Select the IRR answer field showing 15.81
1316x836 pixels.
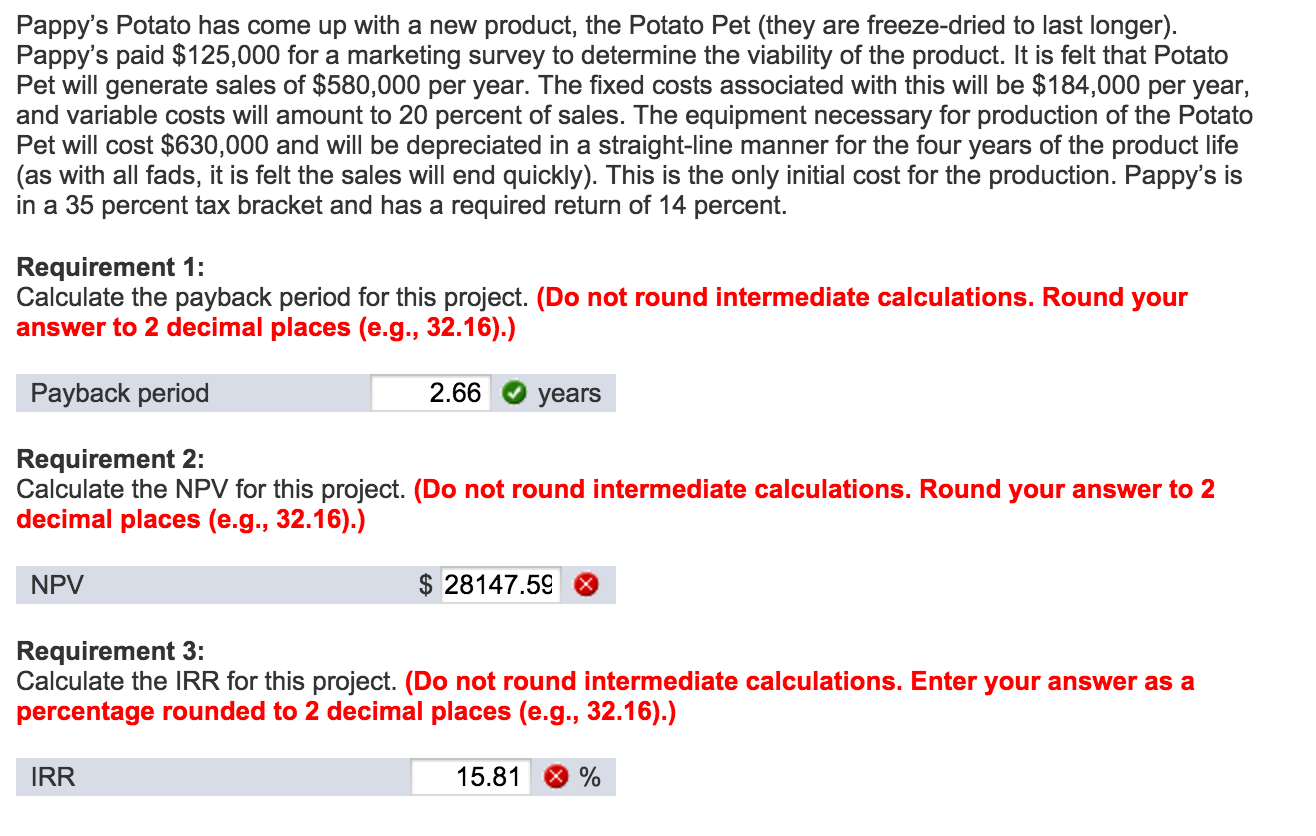[470, 776]
